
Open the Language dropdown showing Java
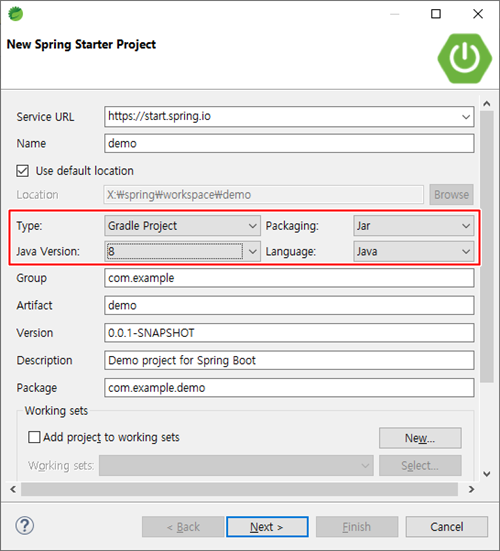tap(414, 251)
